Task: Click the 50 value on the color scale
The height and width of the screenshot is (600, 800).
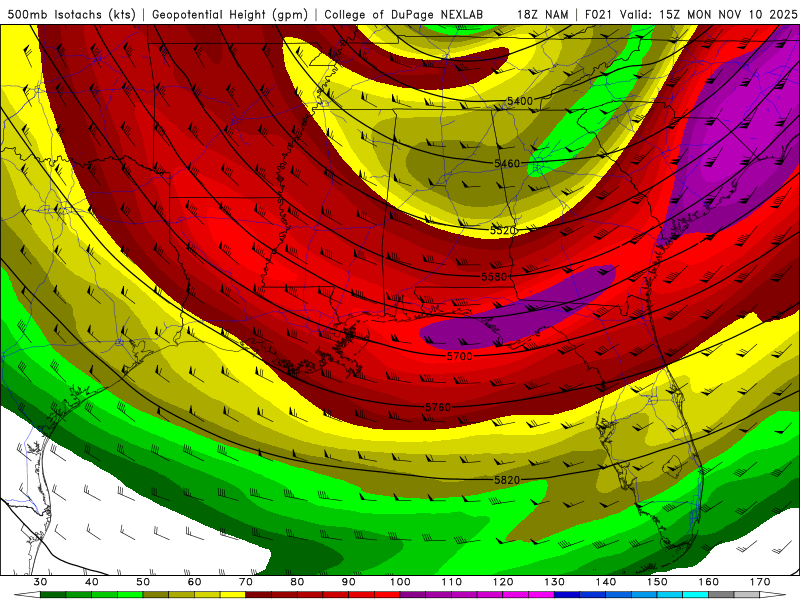Action: (x=143, y=582)
